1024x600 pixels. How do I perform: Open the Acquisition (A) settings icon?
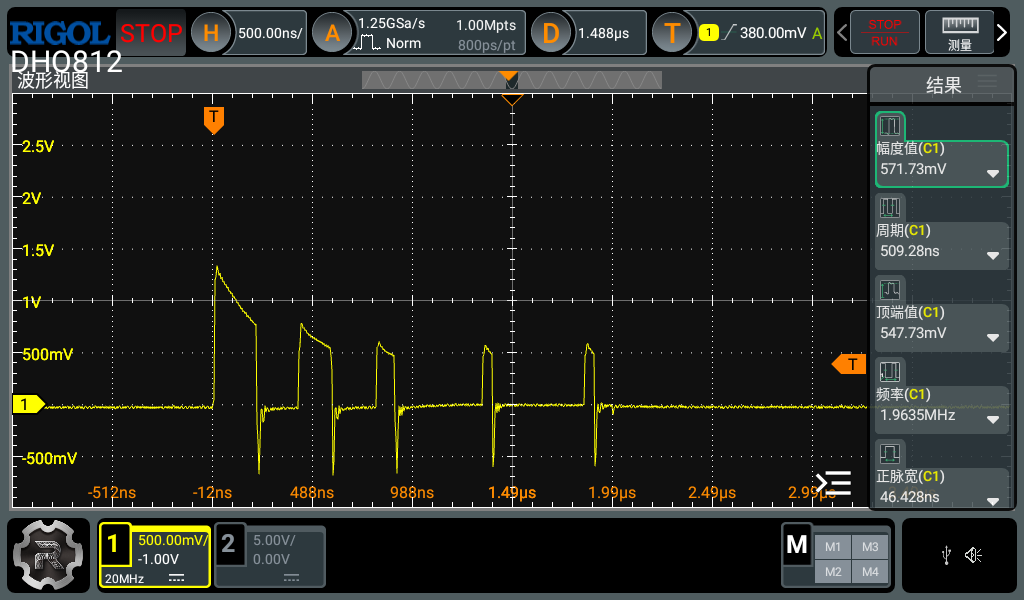[x=332, y=33]
